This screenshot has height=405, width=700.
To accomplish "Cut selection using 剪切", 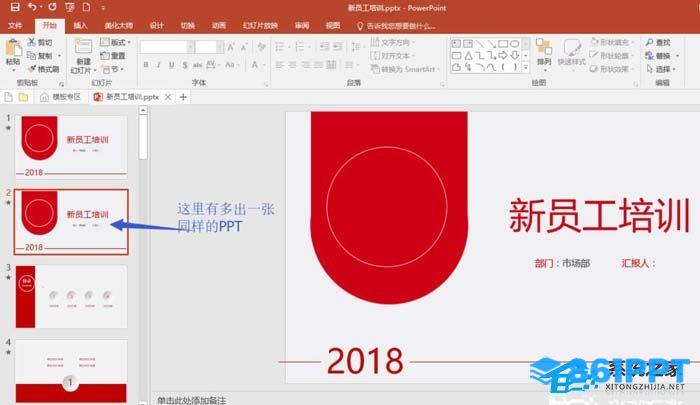I will point(40,42).
